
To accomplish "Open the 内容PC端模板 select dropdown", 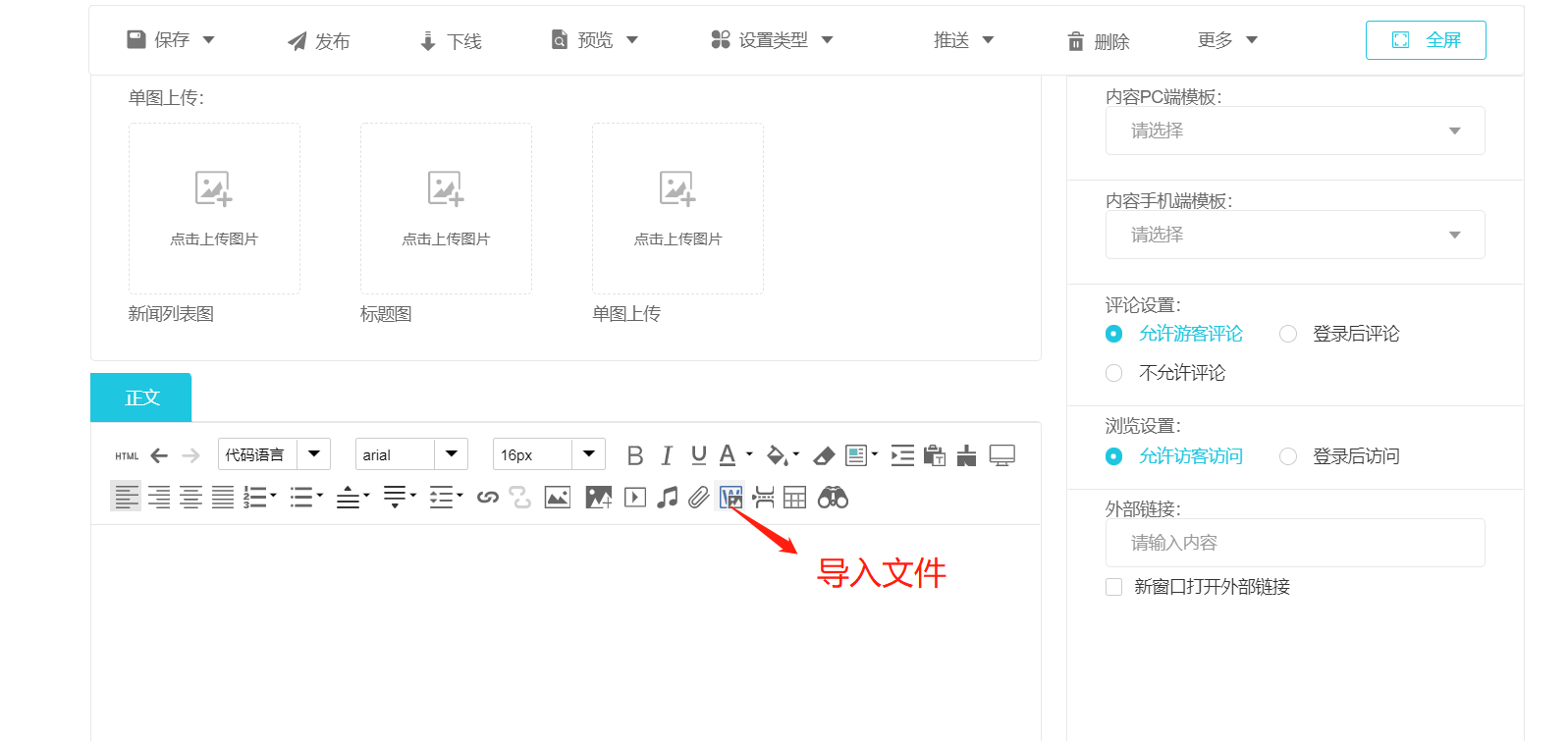I will [1295, 131].
